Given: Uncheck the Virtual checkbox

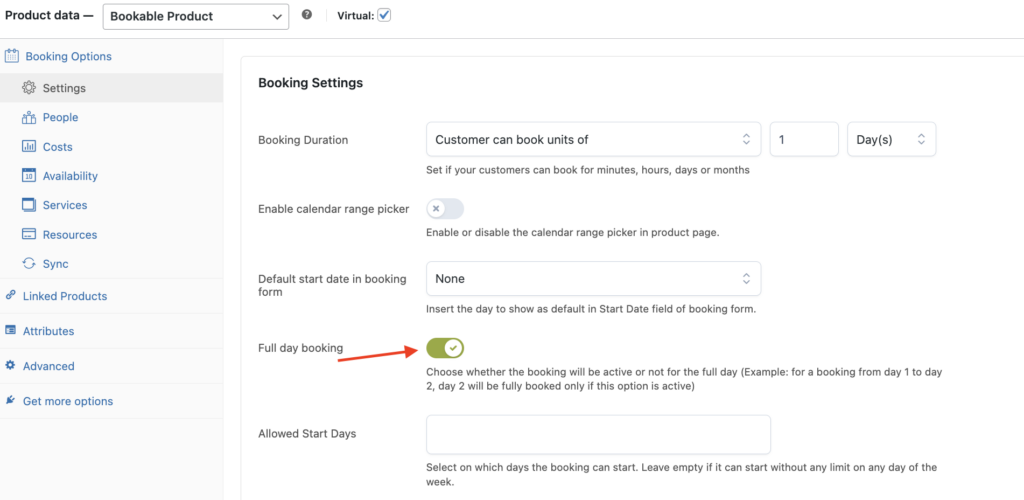Looking at the screenshot, I should coord(384,16).
